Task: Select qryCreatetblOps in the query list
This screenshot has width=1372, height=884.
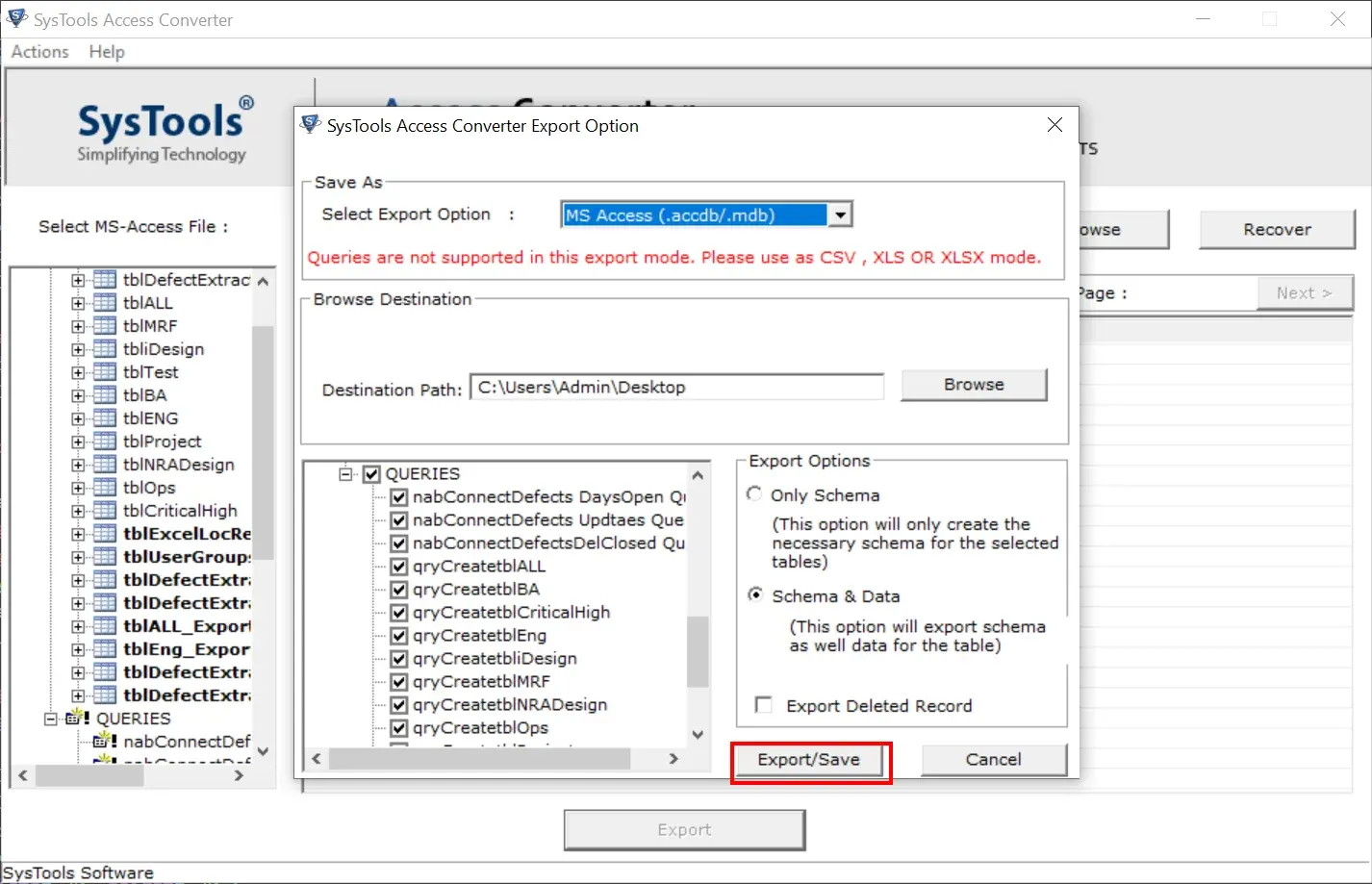Action: click(480, 728)
